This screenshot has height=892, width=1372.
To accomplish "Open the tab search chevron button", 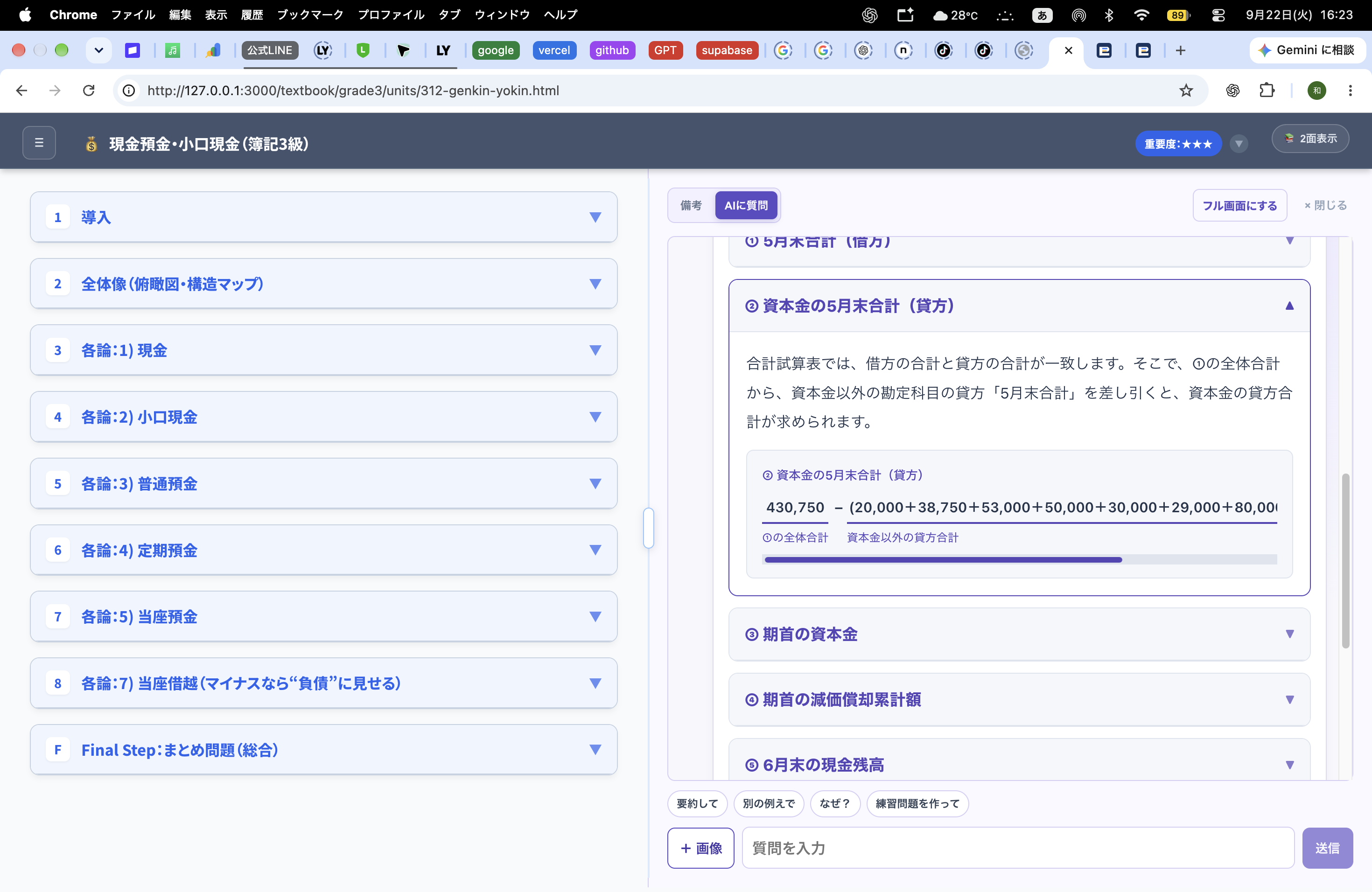I will point(98,50).
